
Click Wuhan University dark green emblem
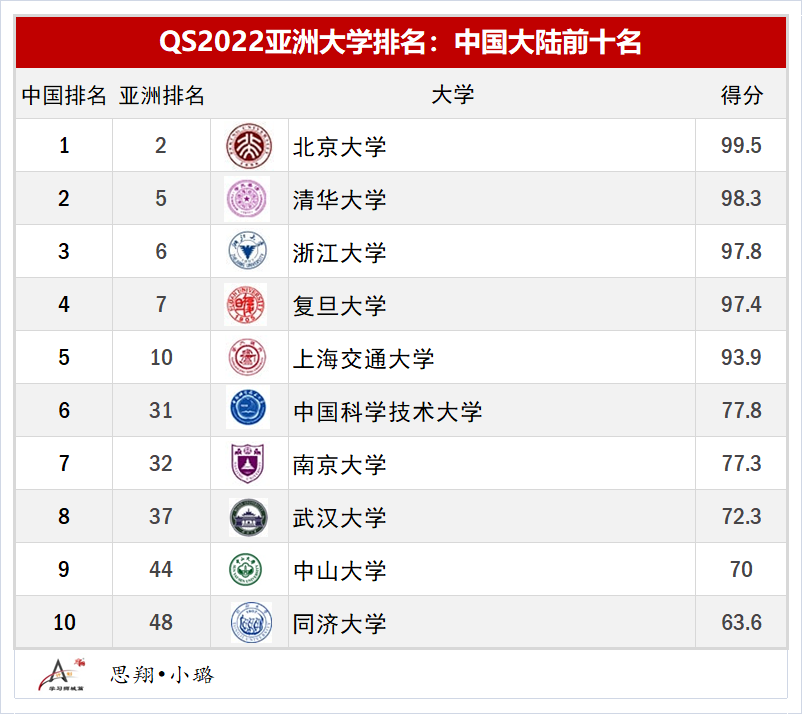pos(249,517)
